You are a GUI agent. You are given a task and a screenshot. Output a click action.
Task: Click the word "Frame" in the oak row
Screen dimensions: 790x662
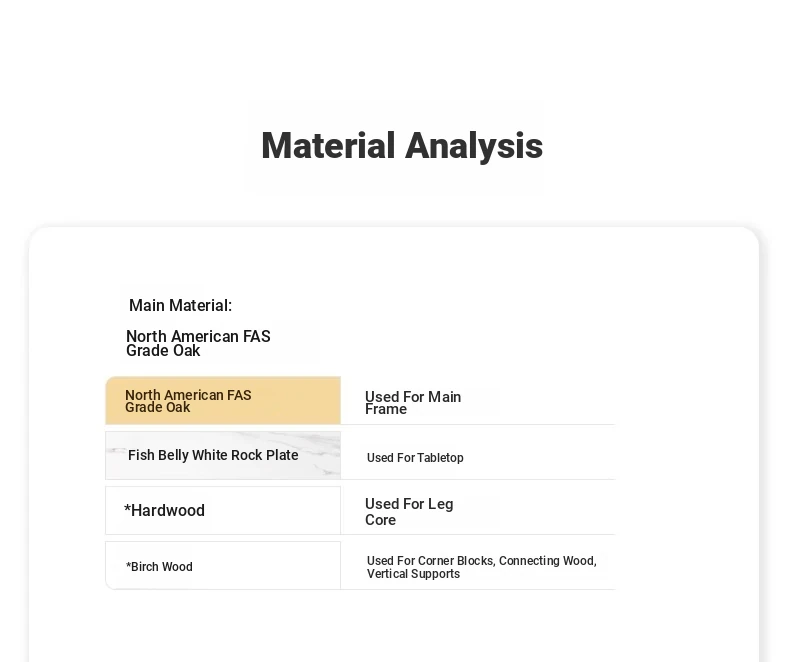pos(386,410)
